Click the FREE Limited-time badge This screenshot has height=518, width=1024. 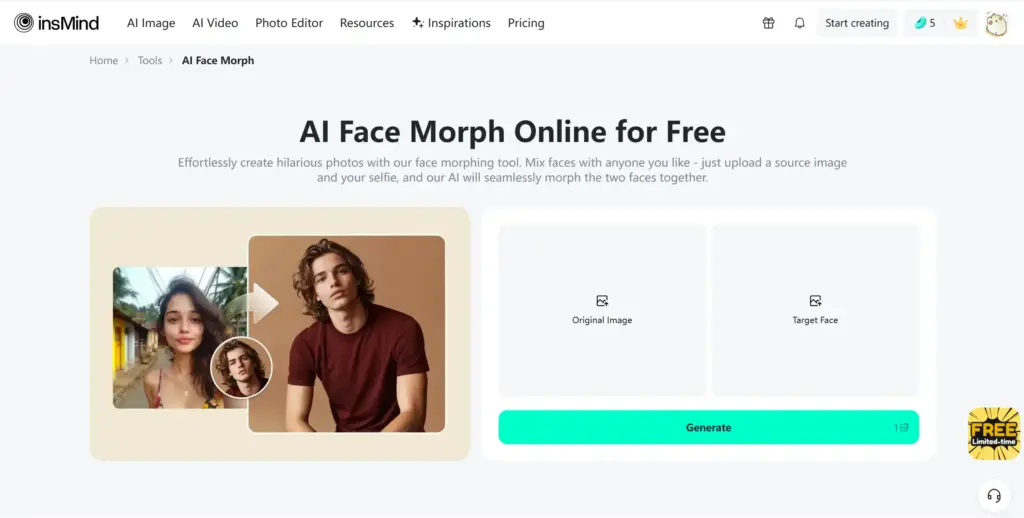click(994, 433)
